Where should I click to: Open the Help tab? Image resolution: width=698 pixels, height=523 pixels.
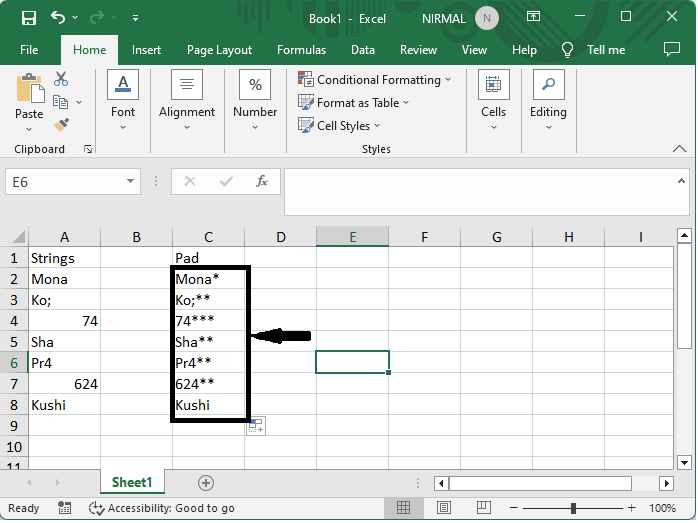point(524,50)
